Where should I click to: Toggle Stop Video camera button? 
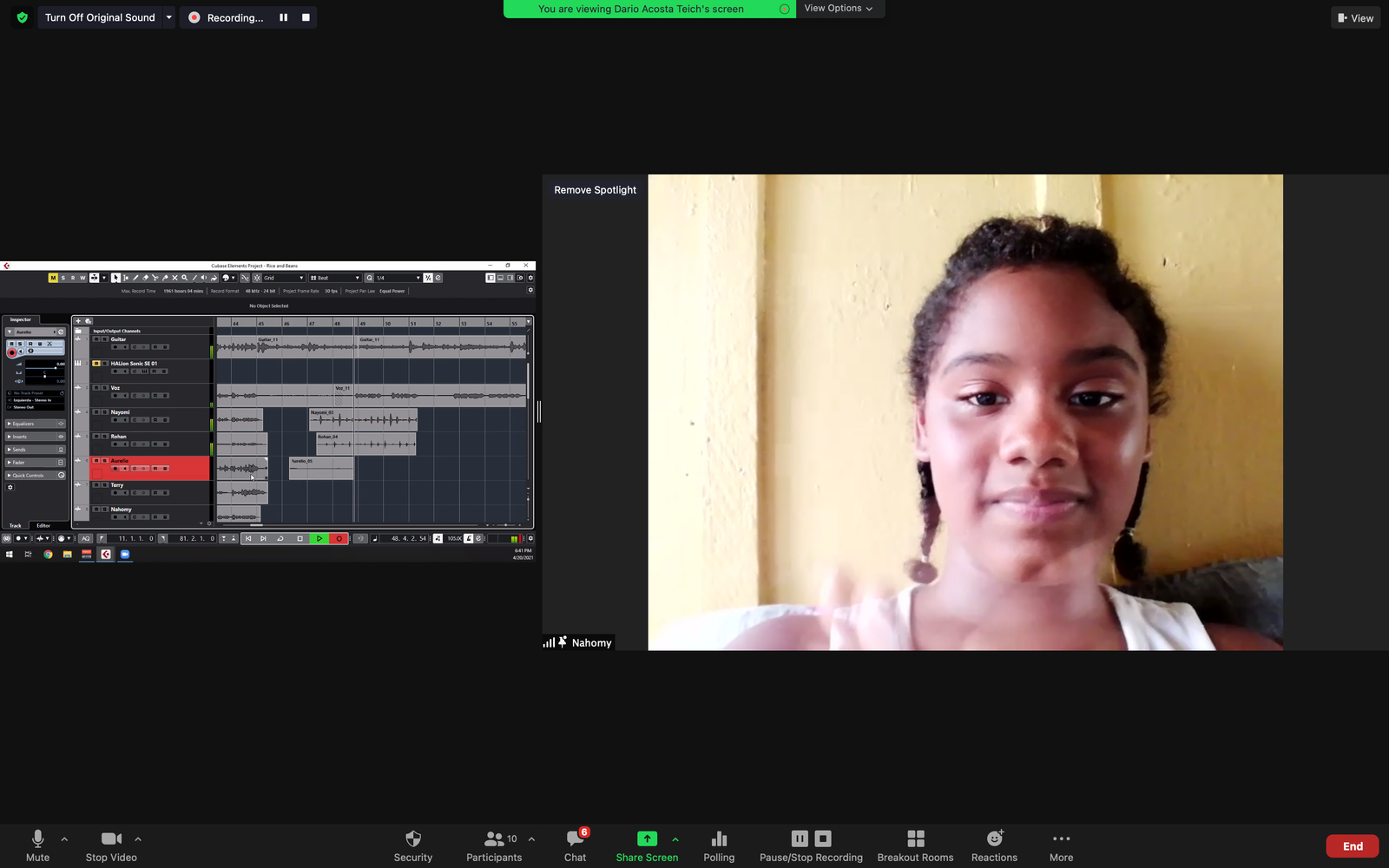[x=111, y=838]
